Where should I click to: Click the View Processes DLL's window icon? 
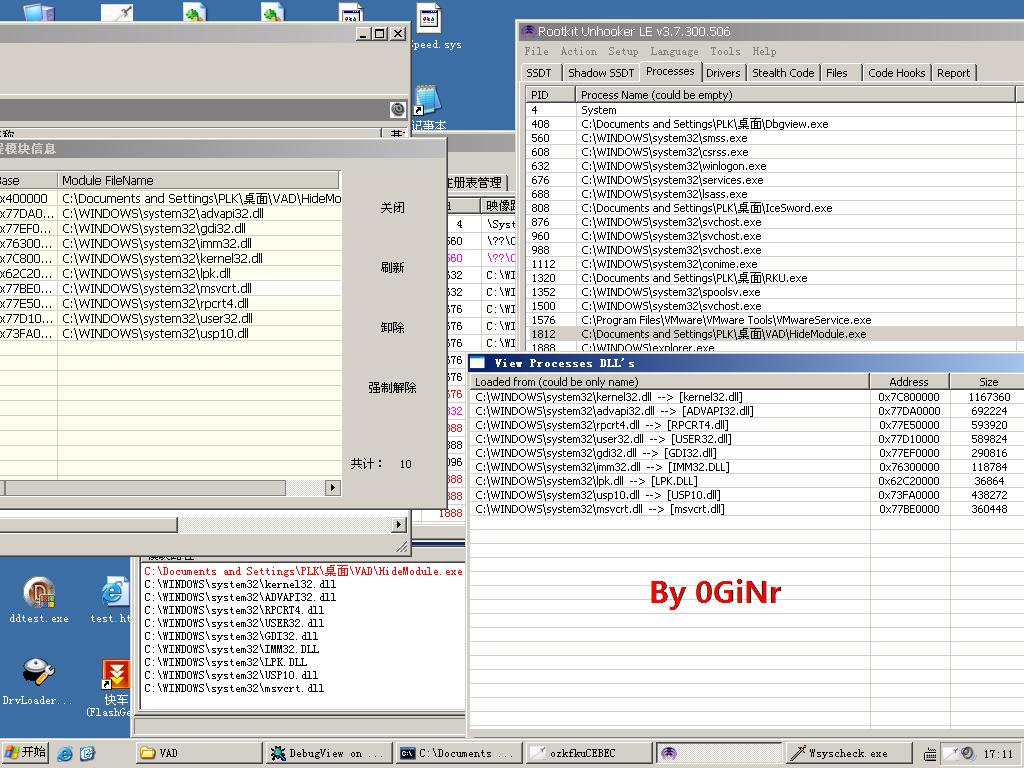(x=478, y=363)
